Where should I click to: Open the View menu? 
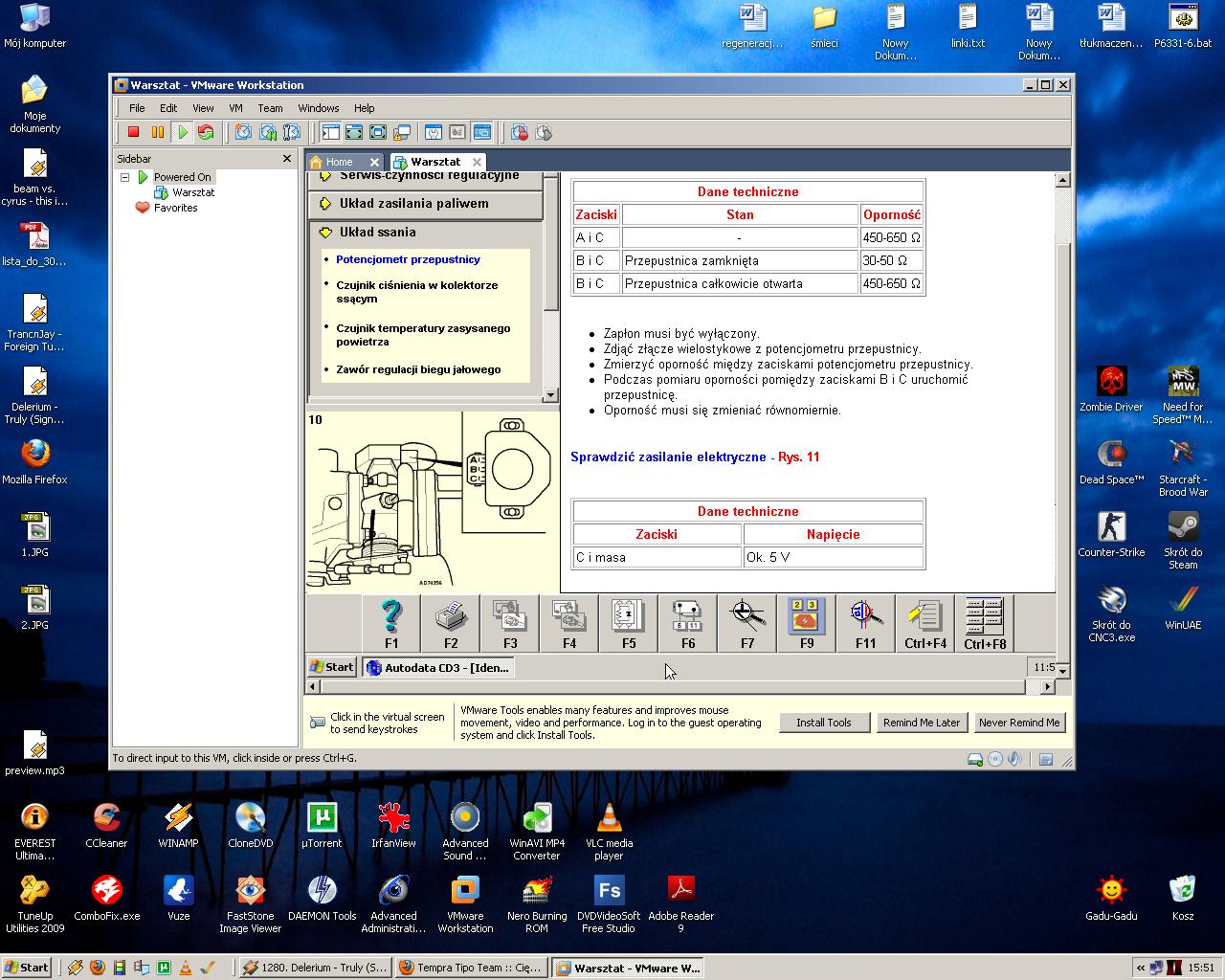(203, 108)
